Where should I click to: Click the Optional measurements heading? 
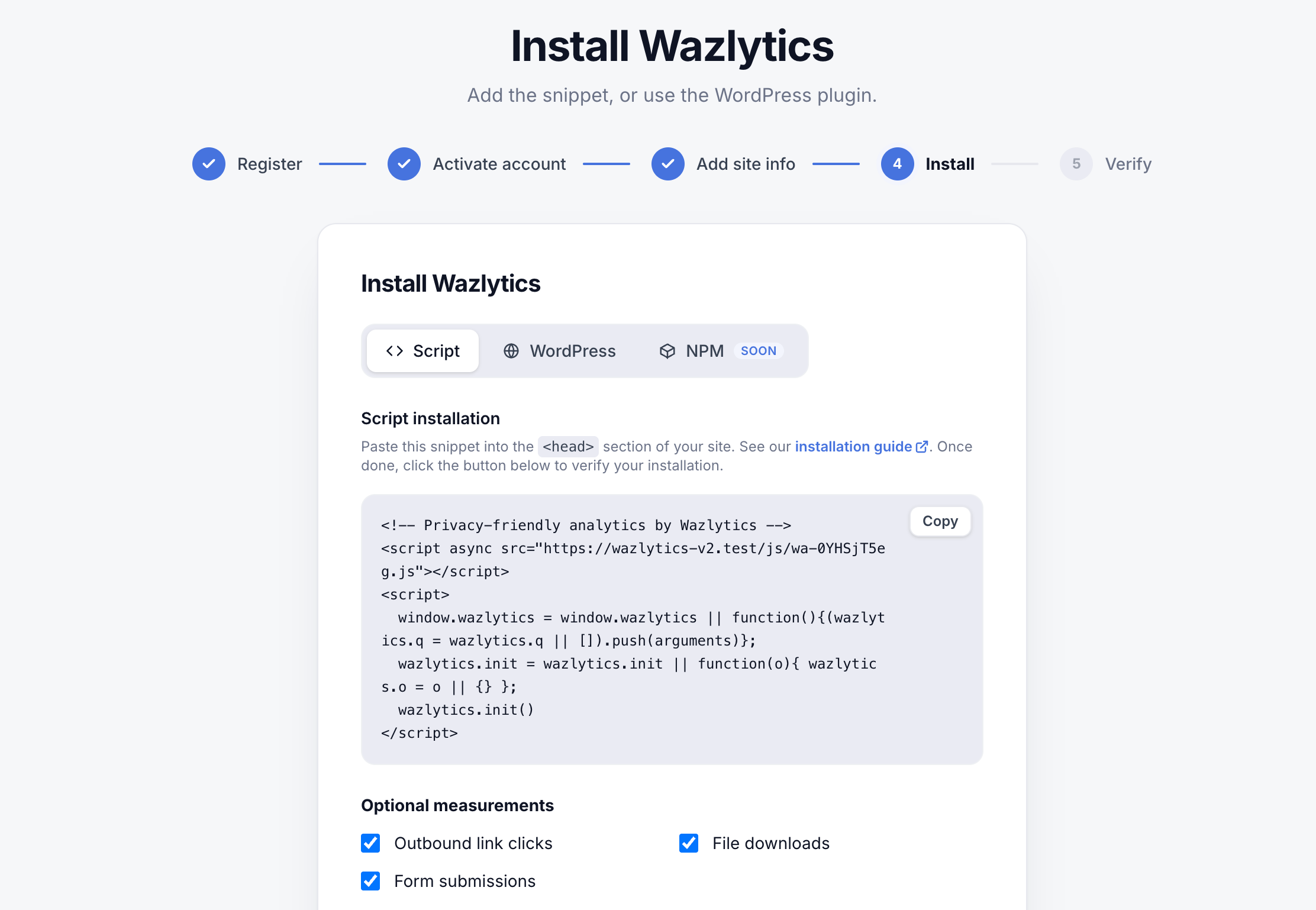coord(457,805)
